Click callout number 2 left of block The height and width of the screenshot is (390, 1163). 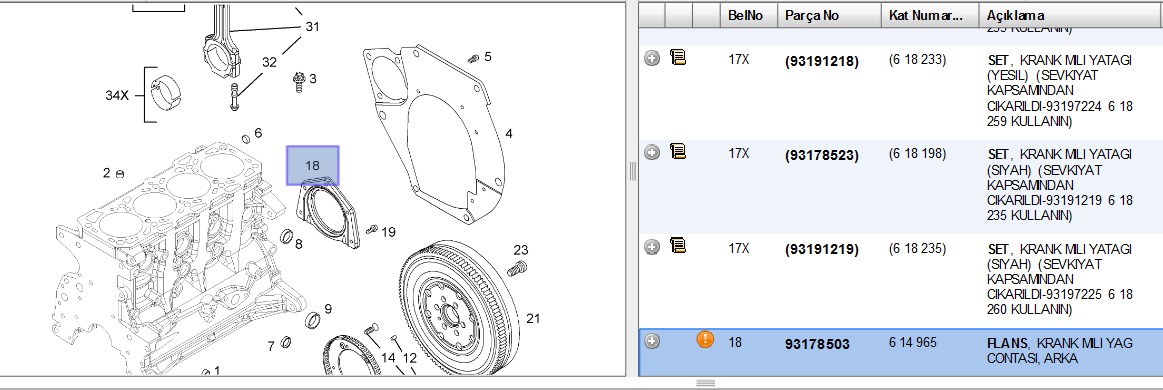(x=107, y=173)
